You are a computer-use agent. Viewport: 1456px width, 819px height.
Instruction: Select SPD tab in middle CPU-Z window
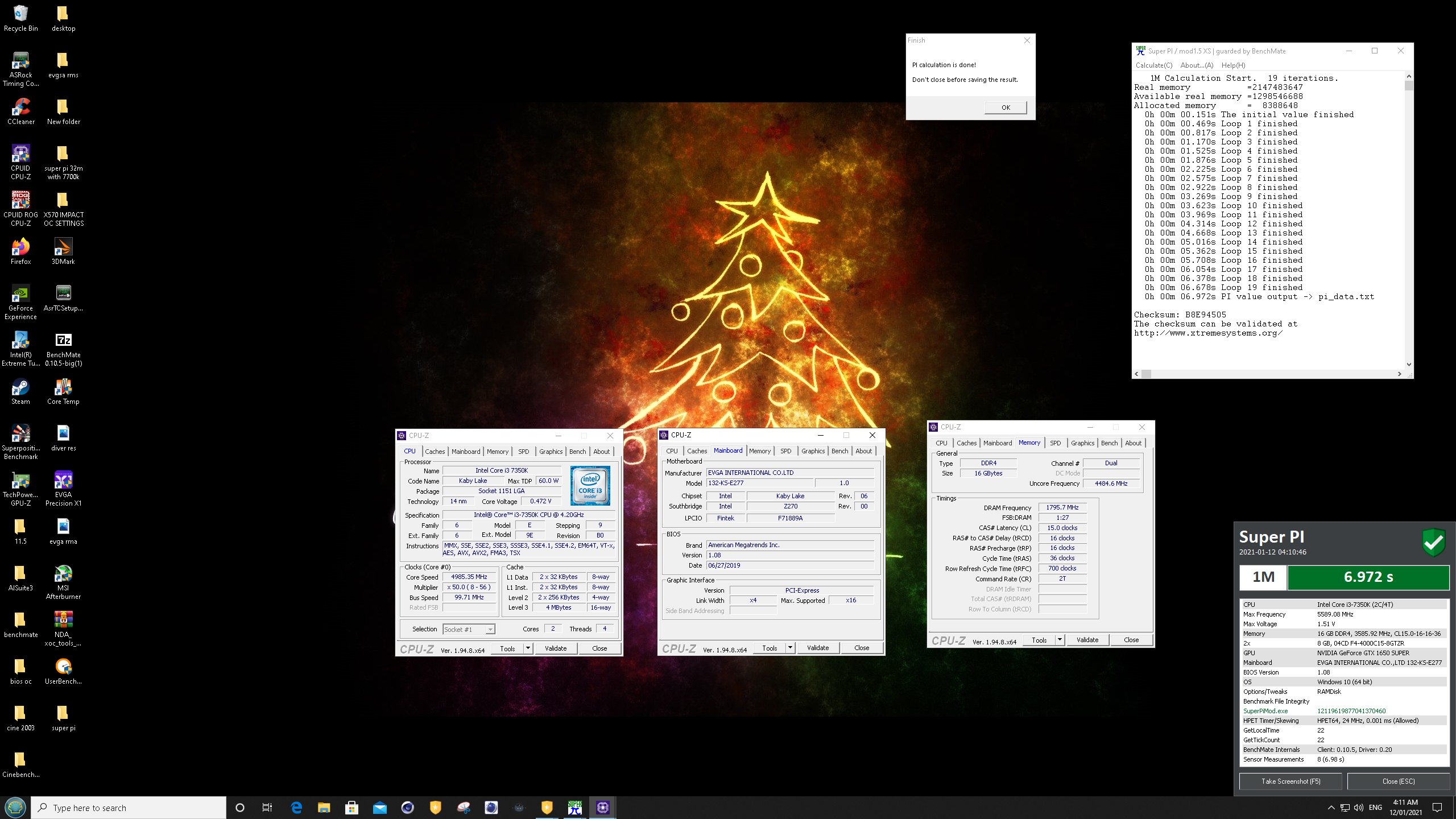[786, 450]
